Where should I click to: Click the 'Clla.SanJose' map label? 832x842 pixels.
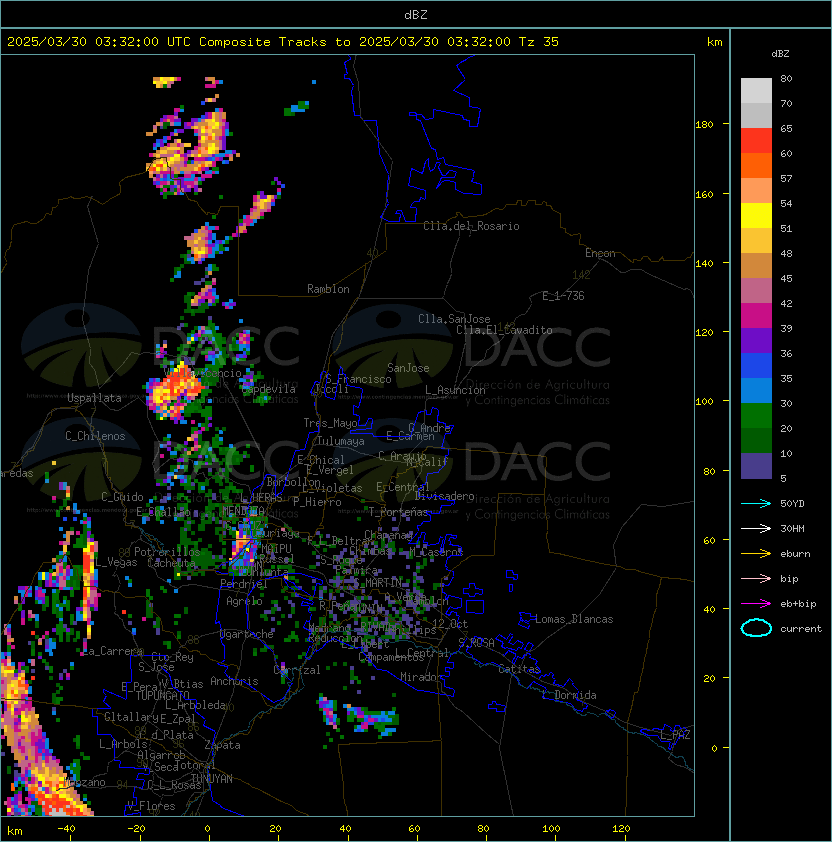[x=454, y=319]
